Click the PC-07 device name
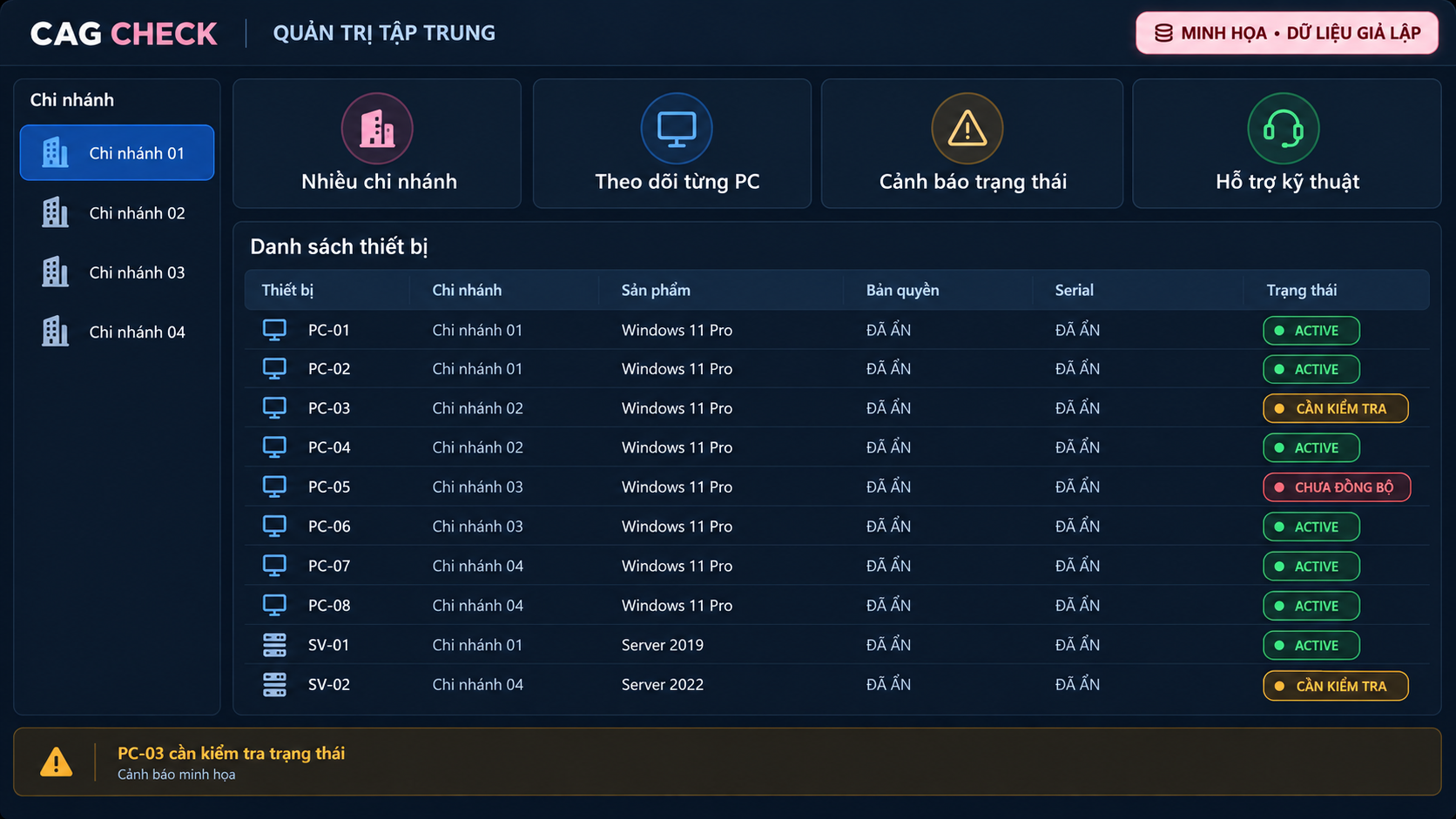The image size is (1456, 819). point(329,565)
